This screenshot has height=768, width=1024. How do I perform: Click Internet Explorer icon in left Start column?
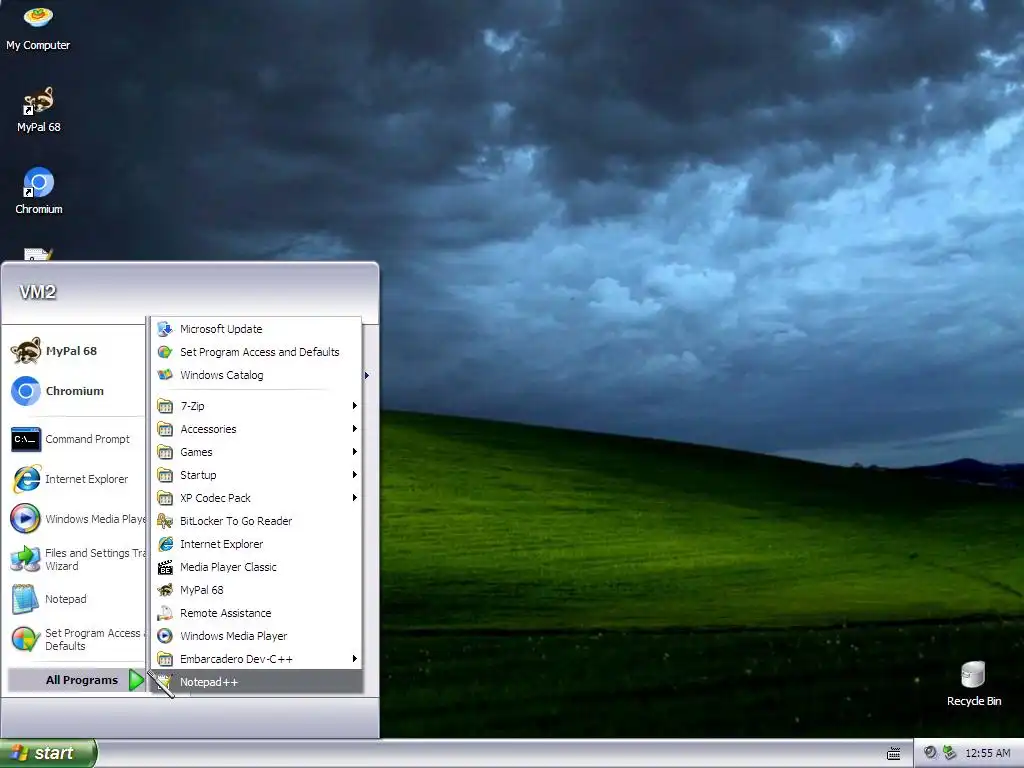click(x=26, y=479)
